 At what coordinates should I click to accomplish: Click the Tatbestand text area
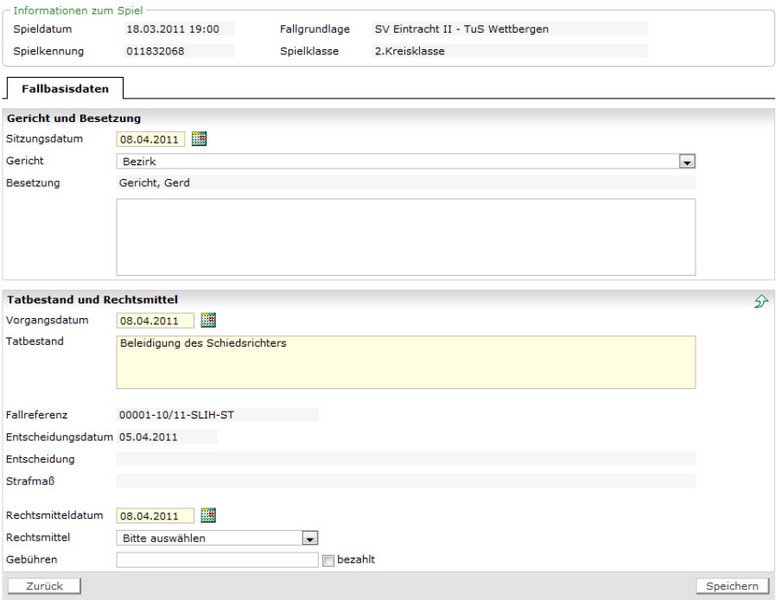pyautogui.click(x=405, y=362)
